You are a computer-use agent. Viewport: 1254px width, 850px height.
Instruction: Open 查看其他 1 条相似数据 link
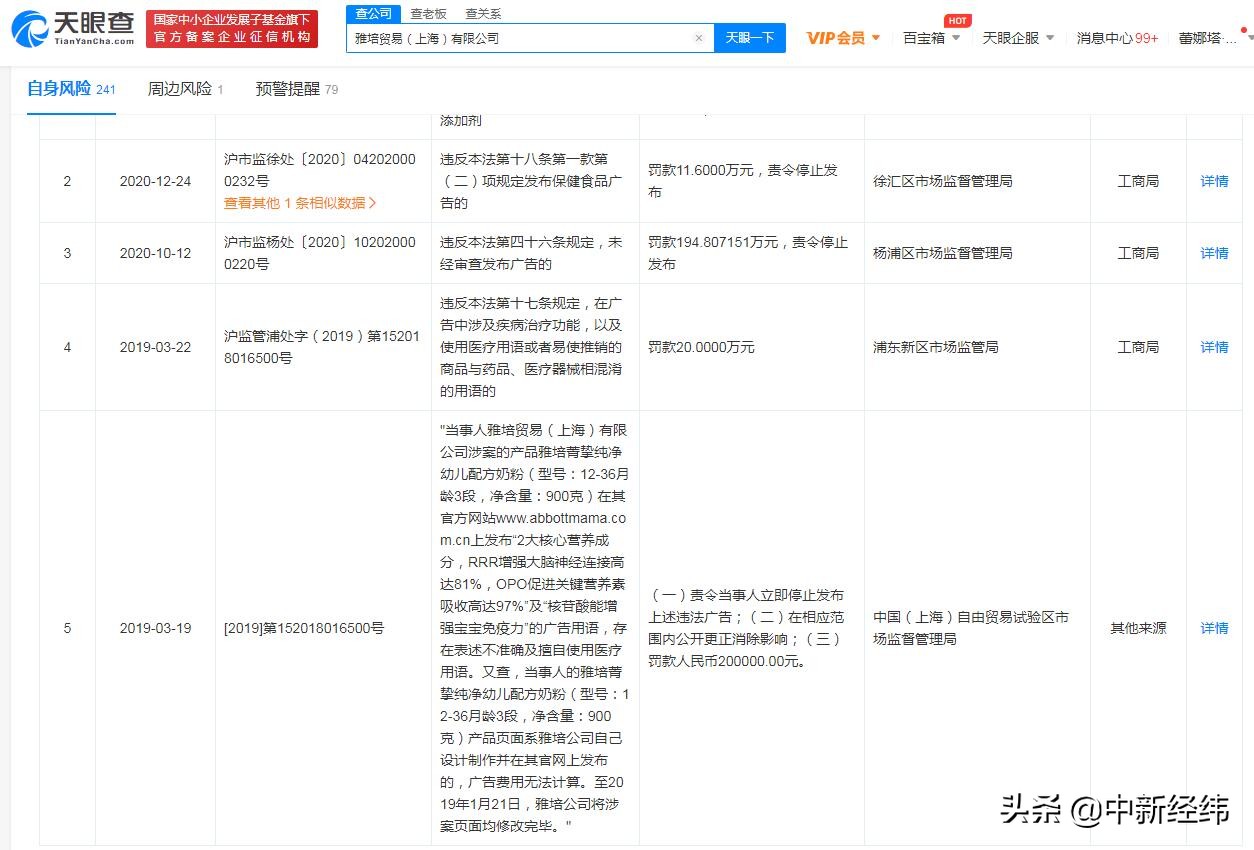pyautogui.click(x=300, y=203)
